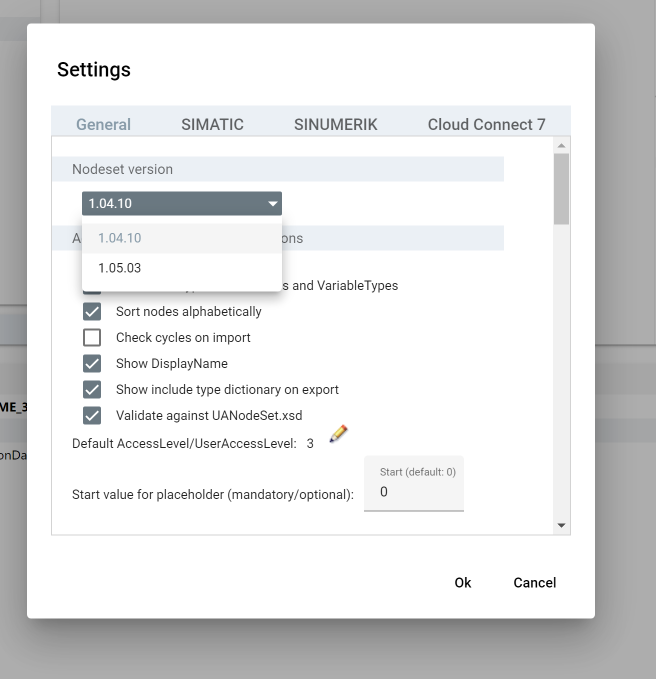
Task: Select 1.04.10 in the version list
Action: click(x=120, y=238)
